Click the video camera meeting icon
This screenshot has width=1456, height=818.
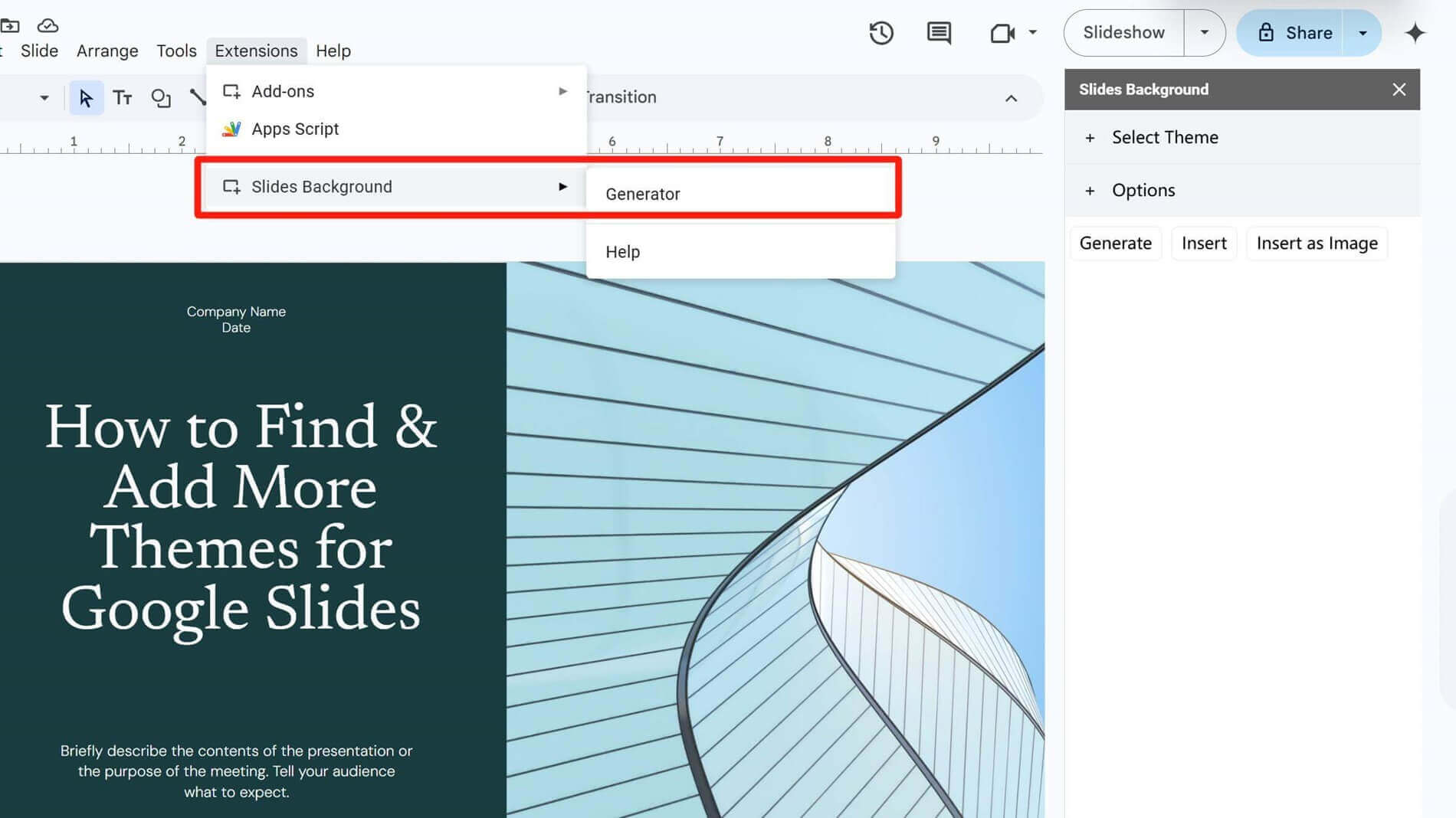(1002, 33)
